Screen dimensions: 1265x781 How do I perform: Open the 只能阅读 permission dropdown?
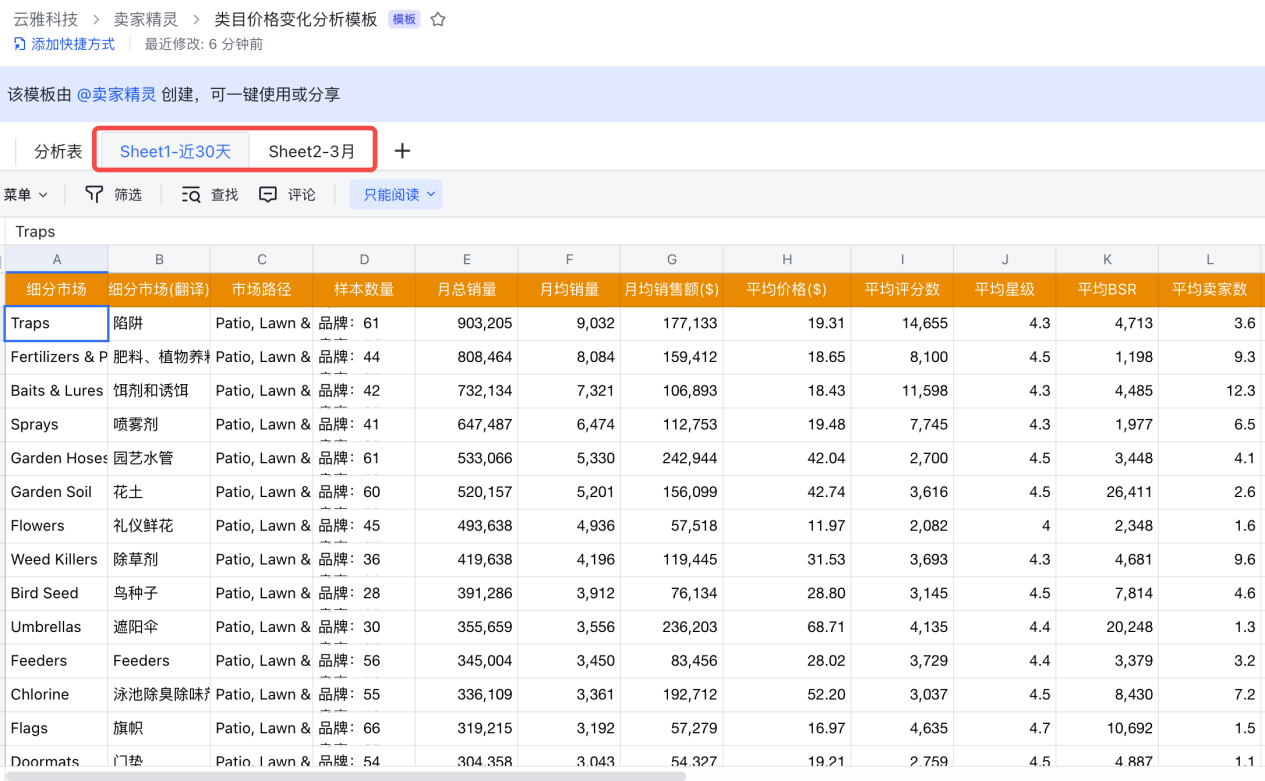click(396, 195)
